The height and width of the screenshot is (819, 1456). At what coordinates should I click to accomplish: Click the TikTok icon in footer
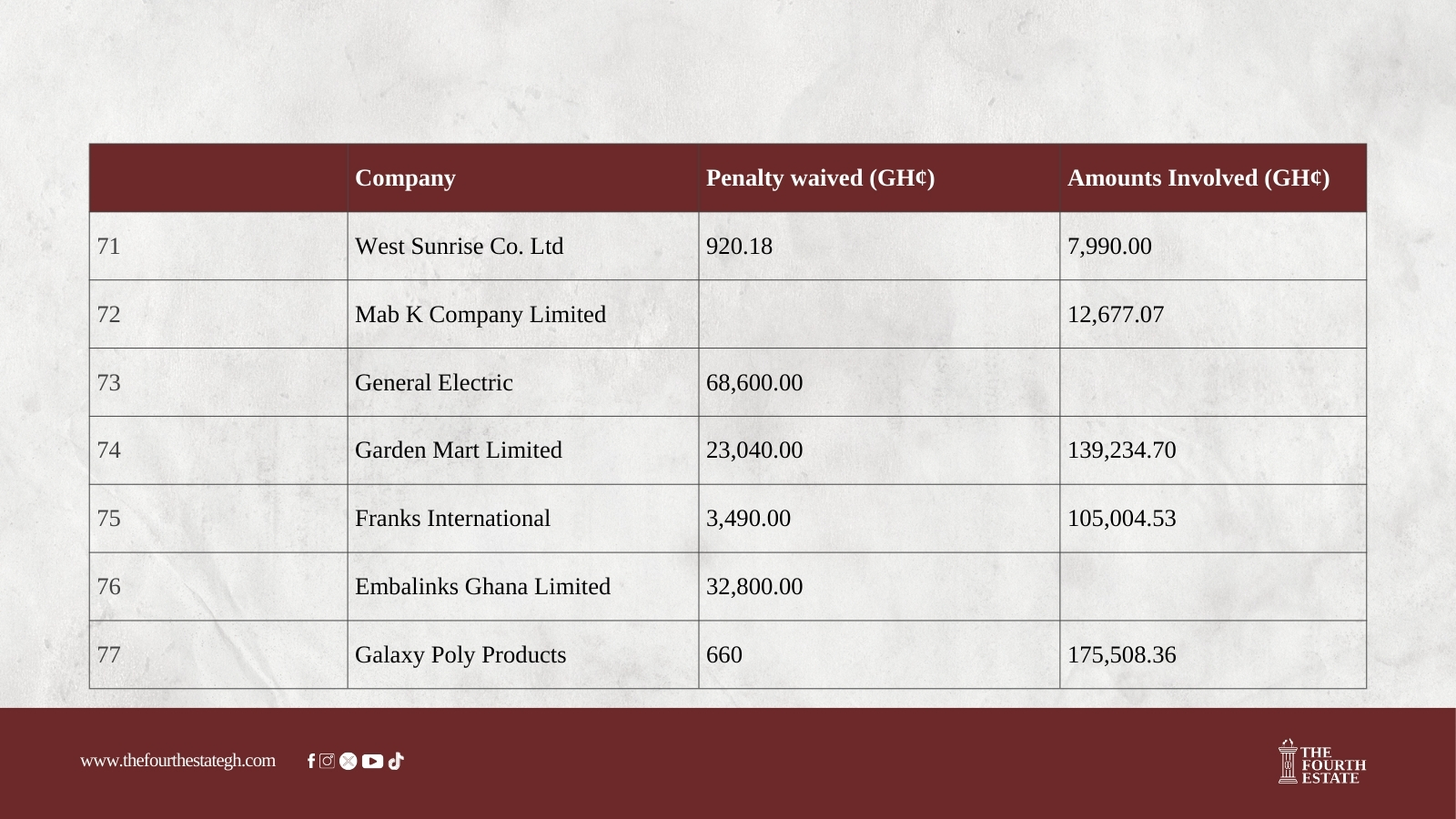[395, 762]
